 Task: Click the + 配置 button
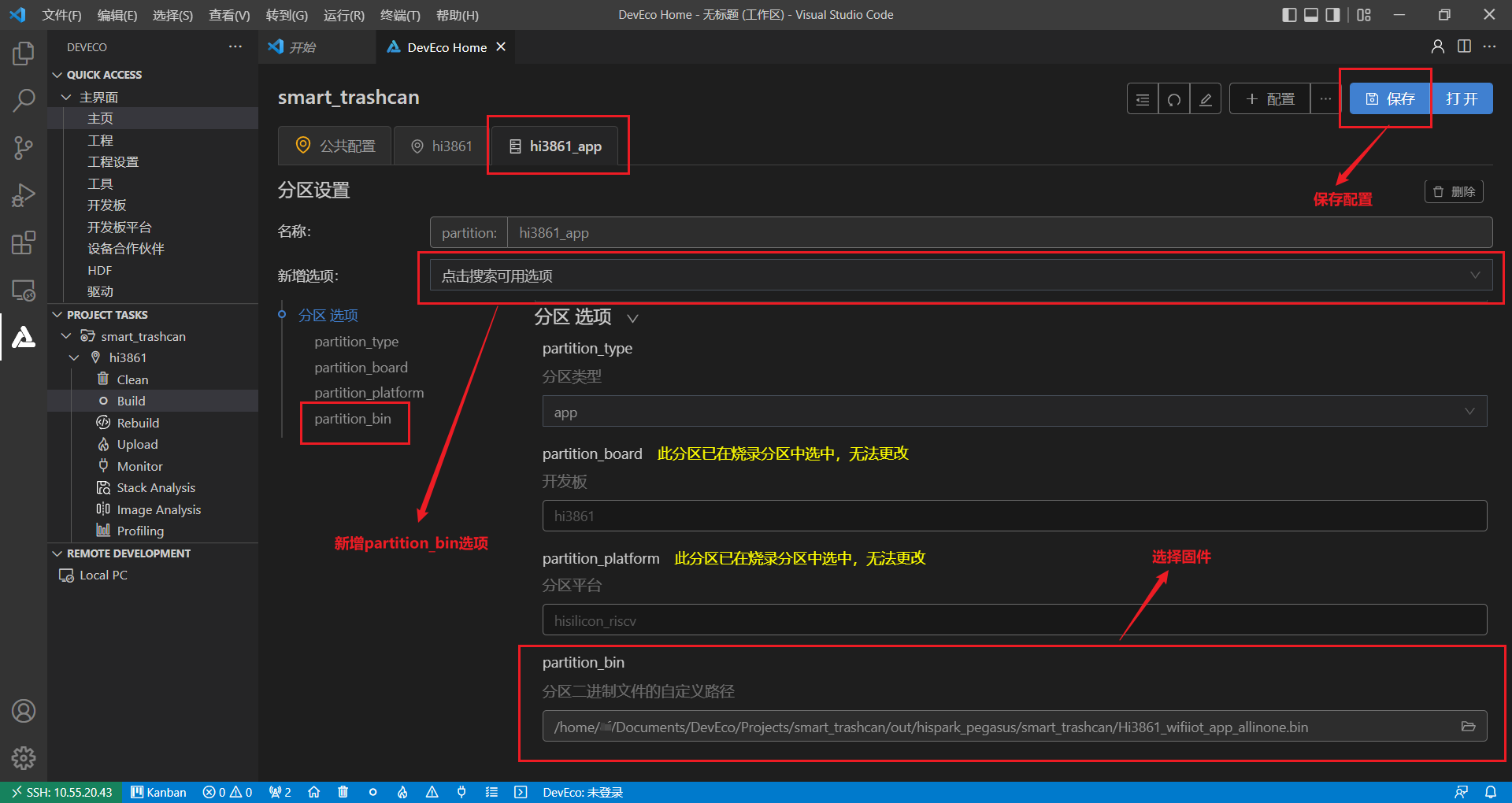(x=1270, y=99)
